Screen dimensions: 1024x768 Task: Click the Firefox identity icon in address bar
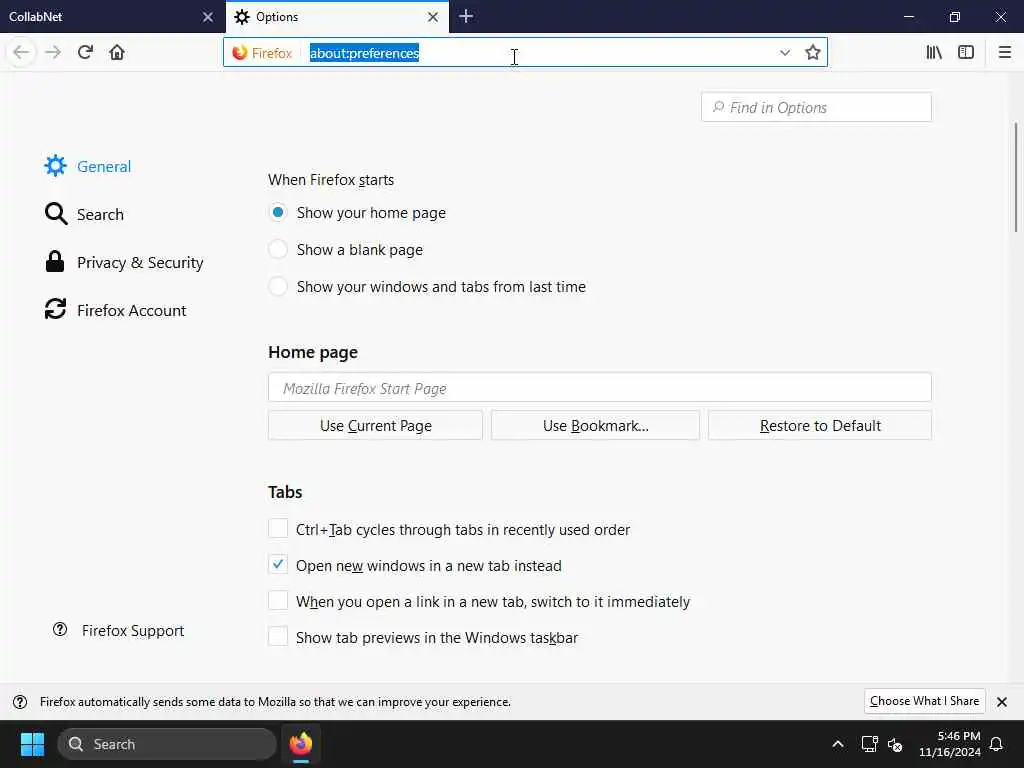coord(240,52)
